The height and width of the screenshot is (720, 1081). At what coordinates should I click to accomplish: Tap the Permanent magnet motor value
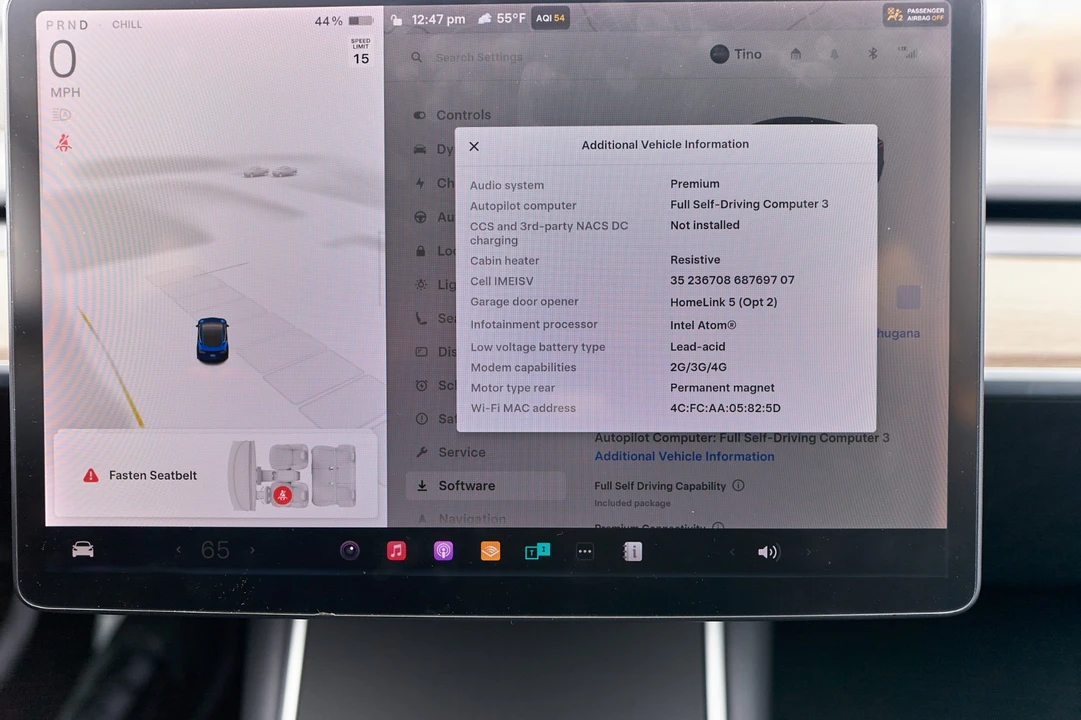722,388
